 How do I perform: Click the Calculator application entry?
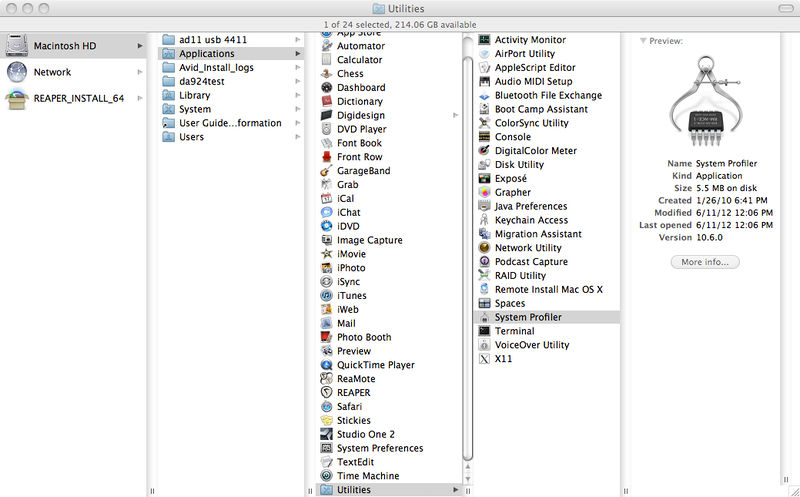tap(359, 60)
